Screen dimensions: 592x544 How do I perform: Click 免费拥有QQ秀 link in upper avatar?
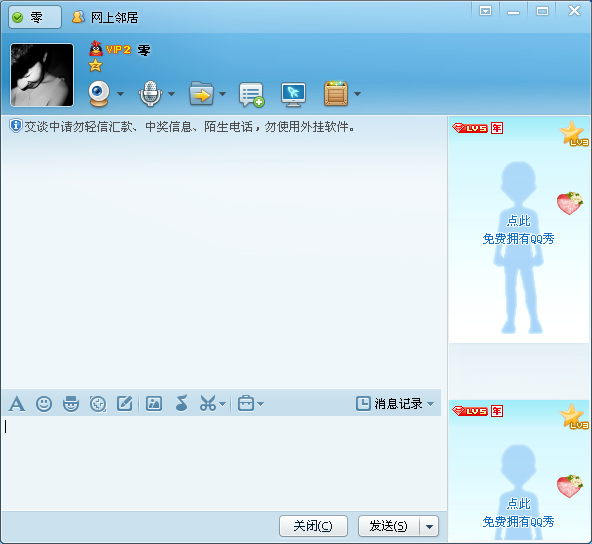(x=518, y=239)
